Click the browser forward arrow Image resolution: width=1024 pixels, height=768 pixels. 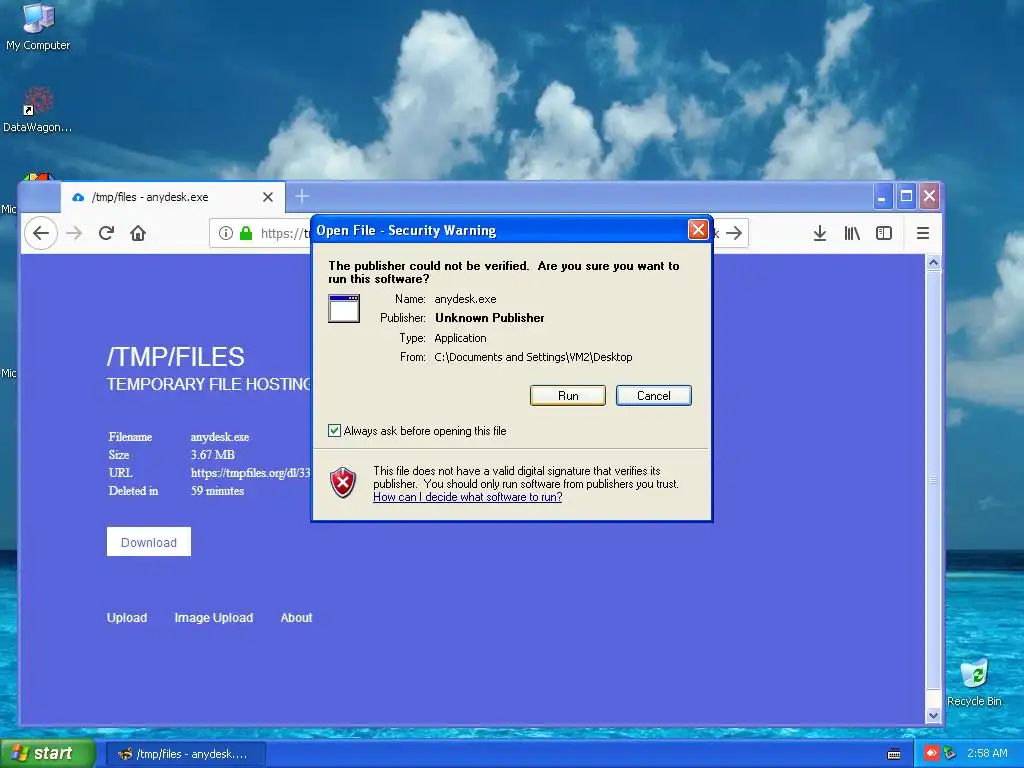74,233
